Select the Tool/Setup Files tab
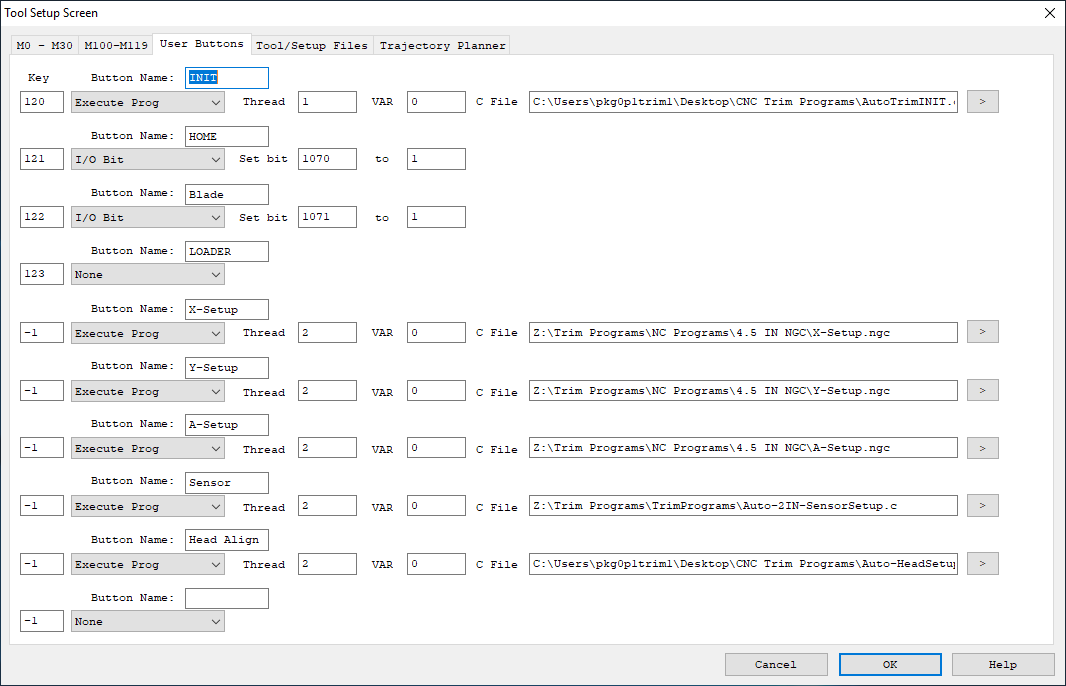The image size is (1066, 686). (312, 46)
